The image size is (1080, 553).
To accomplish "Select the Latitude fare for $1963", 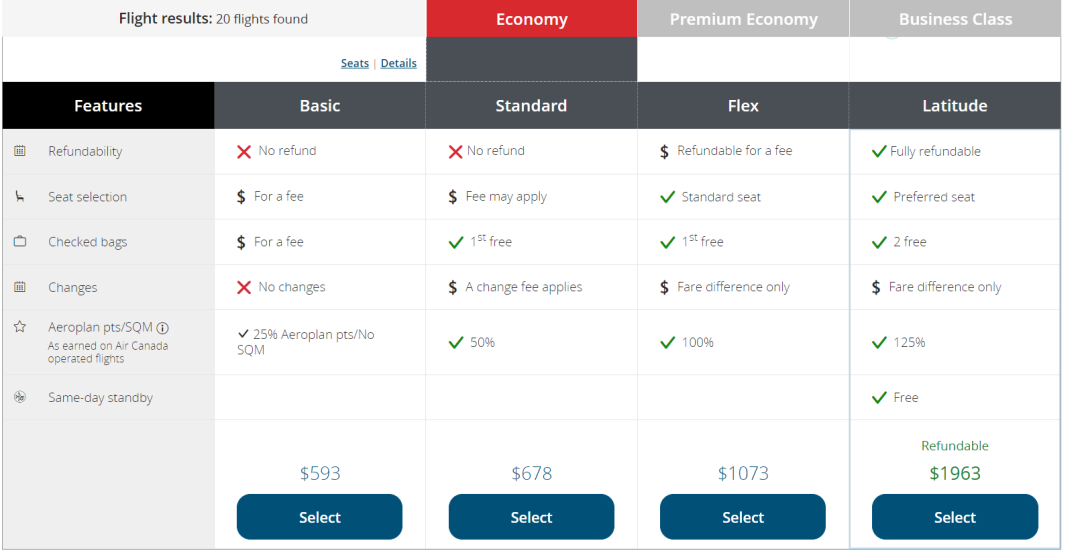I will point(955,517).
